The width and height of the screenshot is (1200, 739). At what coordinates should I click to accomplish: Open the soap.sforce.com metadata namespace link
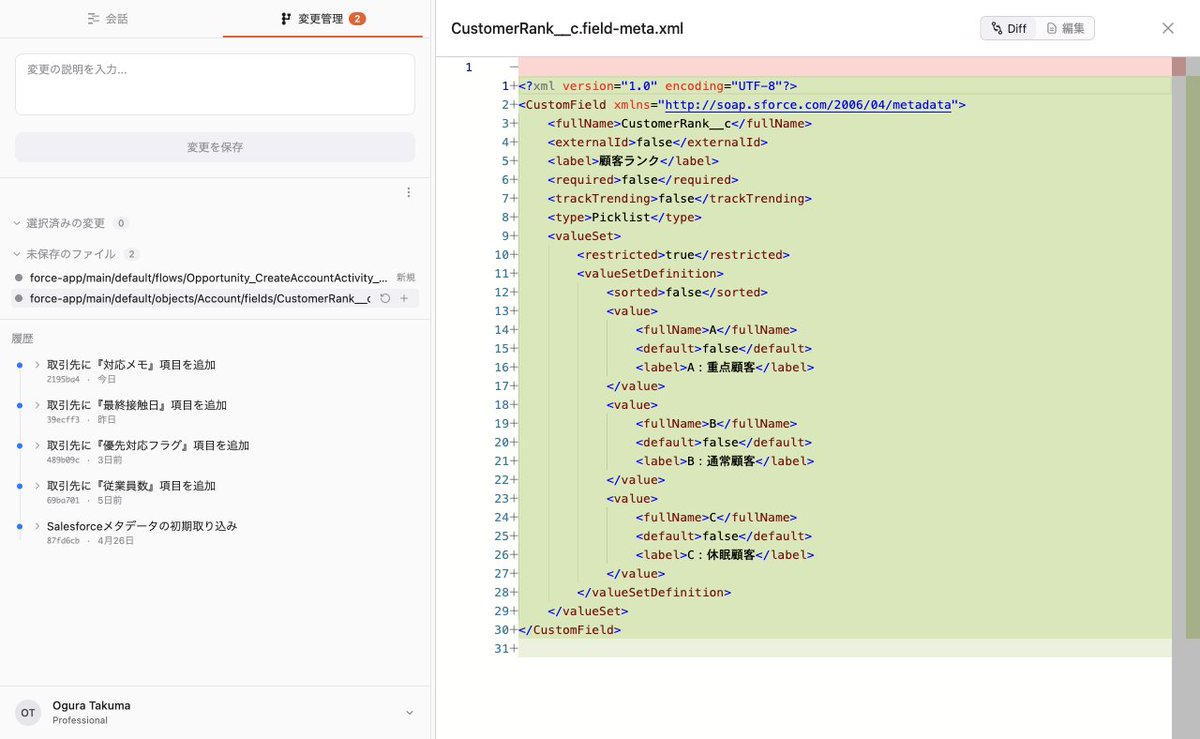[x=807, y=105]
